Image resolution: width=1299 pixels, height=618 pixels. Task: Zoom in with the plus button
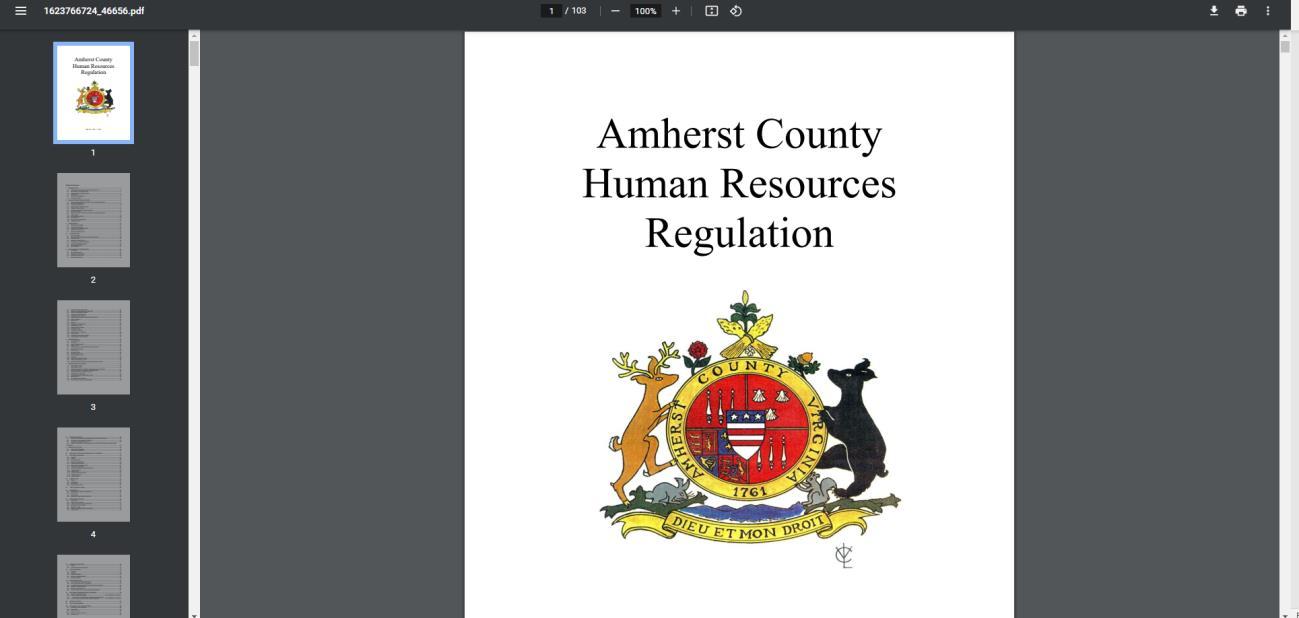click(676, 11)
